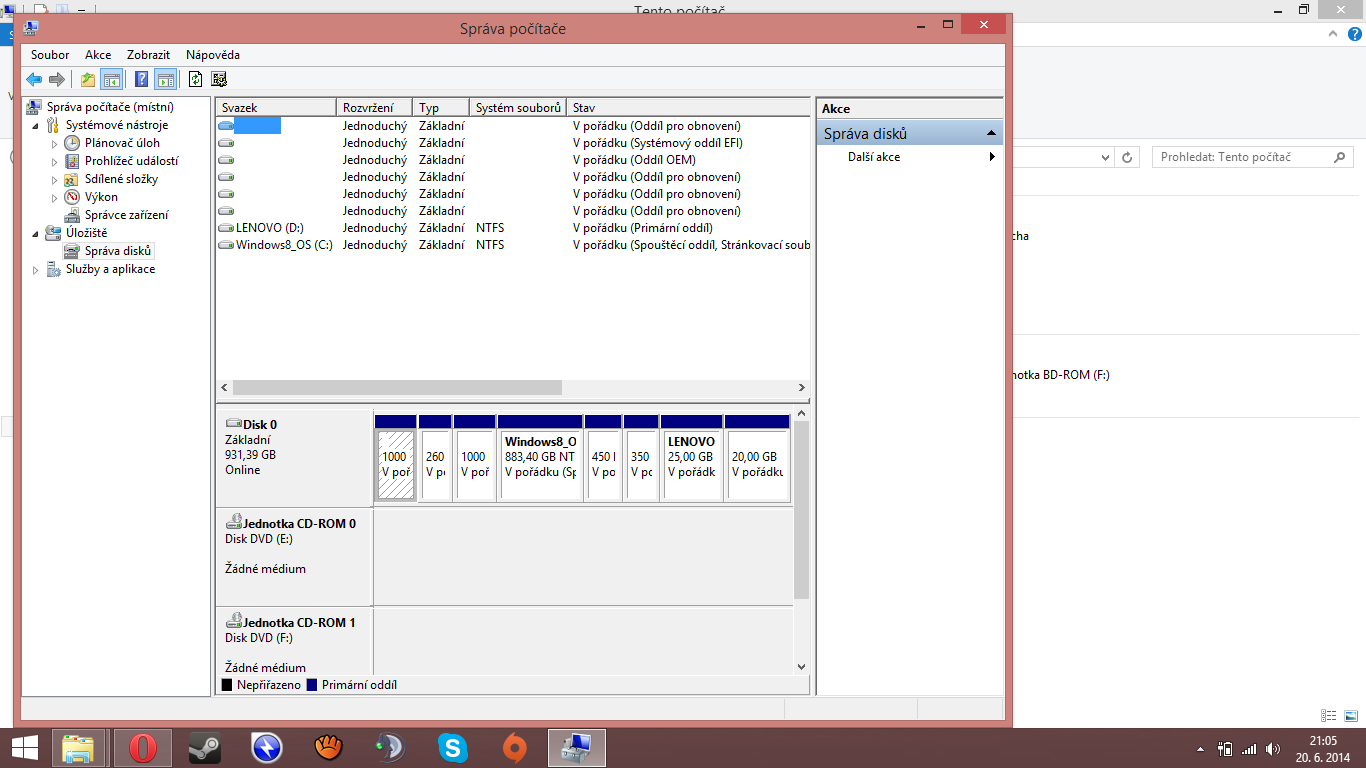1366x768 pixels.
Task: Sort by the Systém souborů column header
Action: (518, 107)
